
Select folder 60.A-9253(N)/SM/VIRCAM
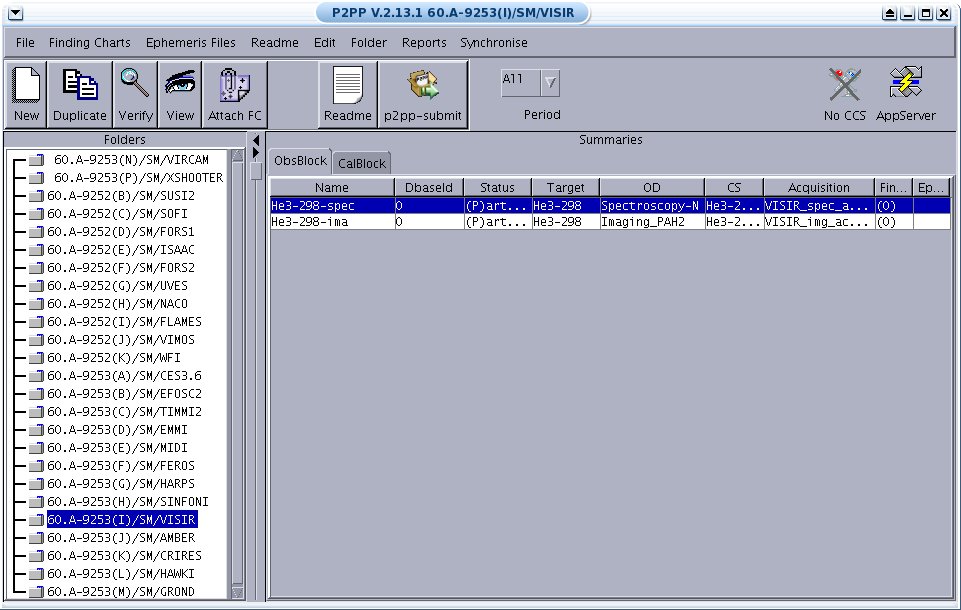click(x=131, y=159)
